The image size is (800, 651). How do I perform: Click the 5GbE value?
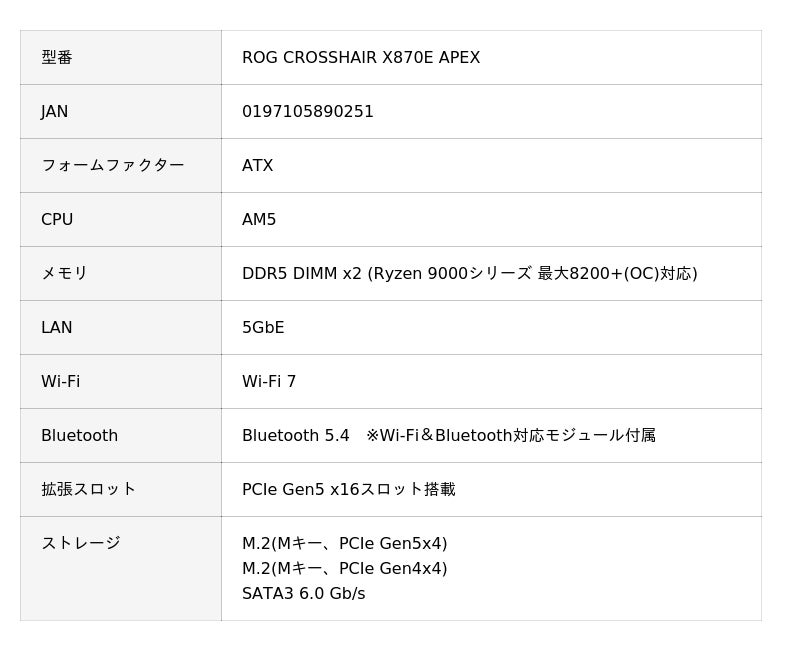pyautogui.click(x=263, y=328)
